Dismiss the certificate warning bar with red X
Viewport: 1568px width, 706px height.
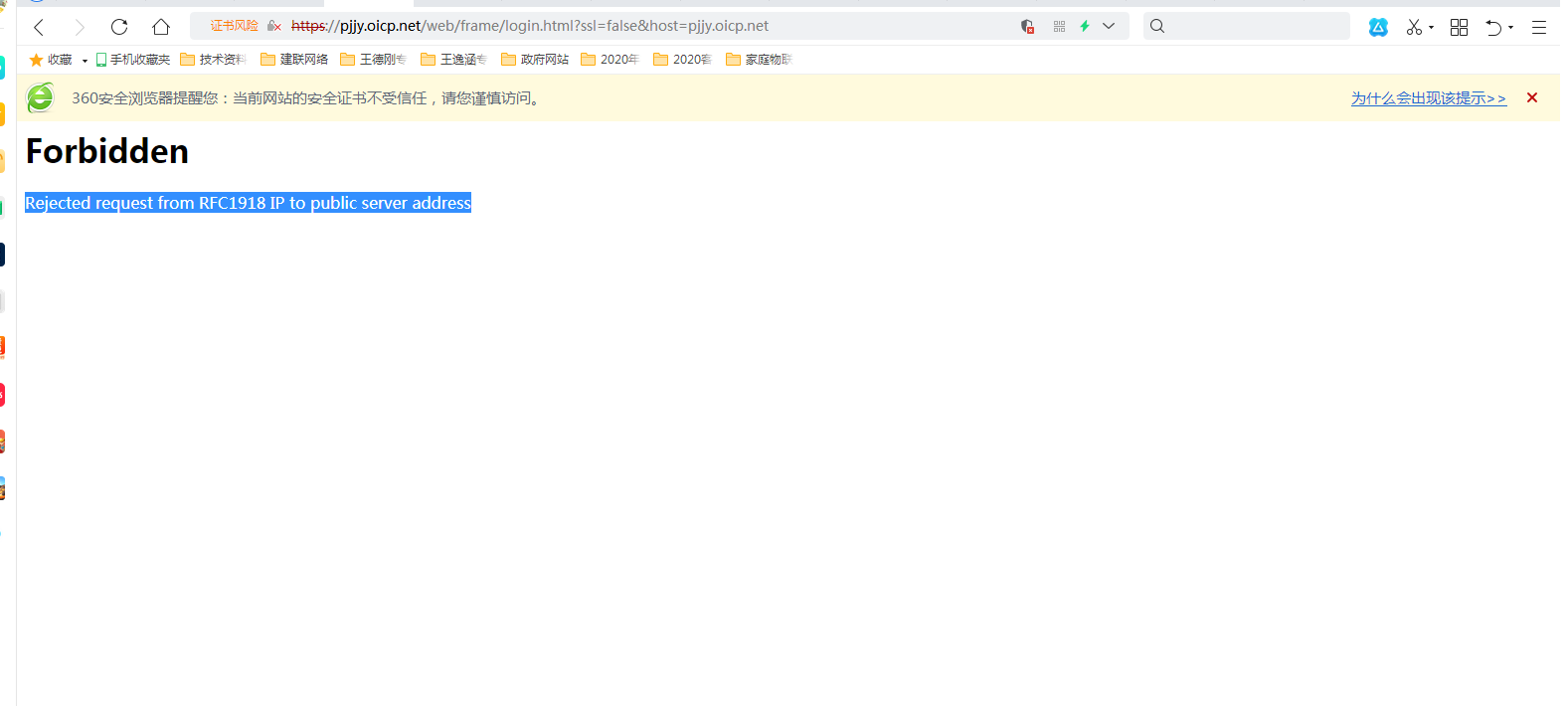[1532, 97]
